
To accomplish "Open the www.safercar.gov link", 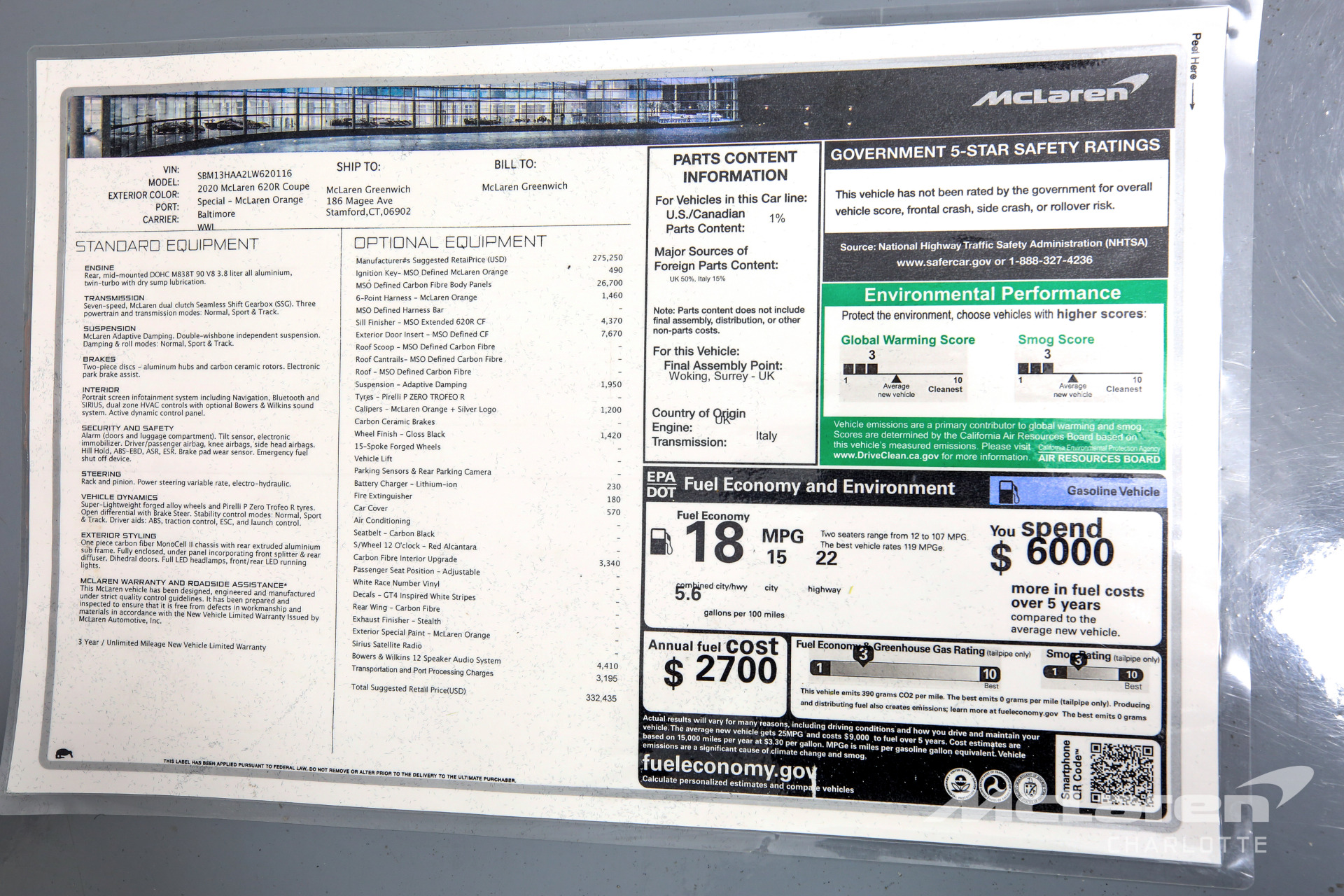I will pyautogui.click(x=944, y=262).
